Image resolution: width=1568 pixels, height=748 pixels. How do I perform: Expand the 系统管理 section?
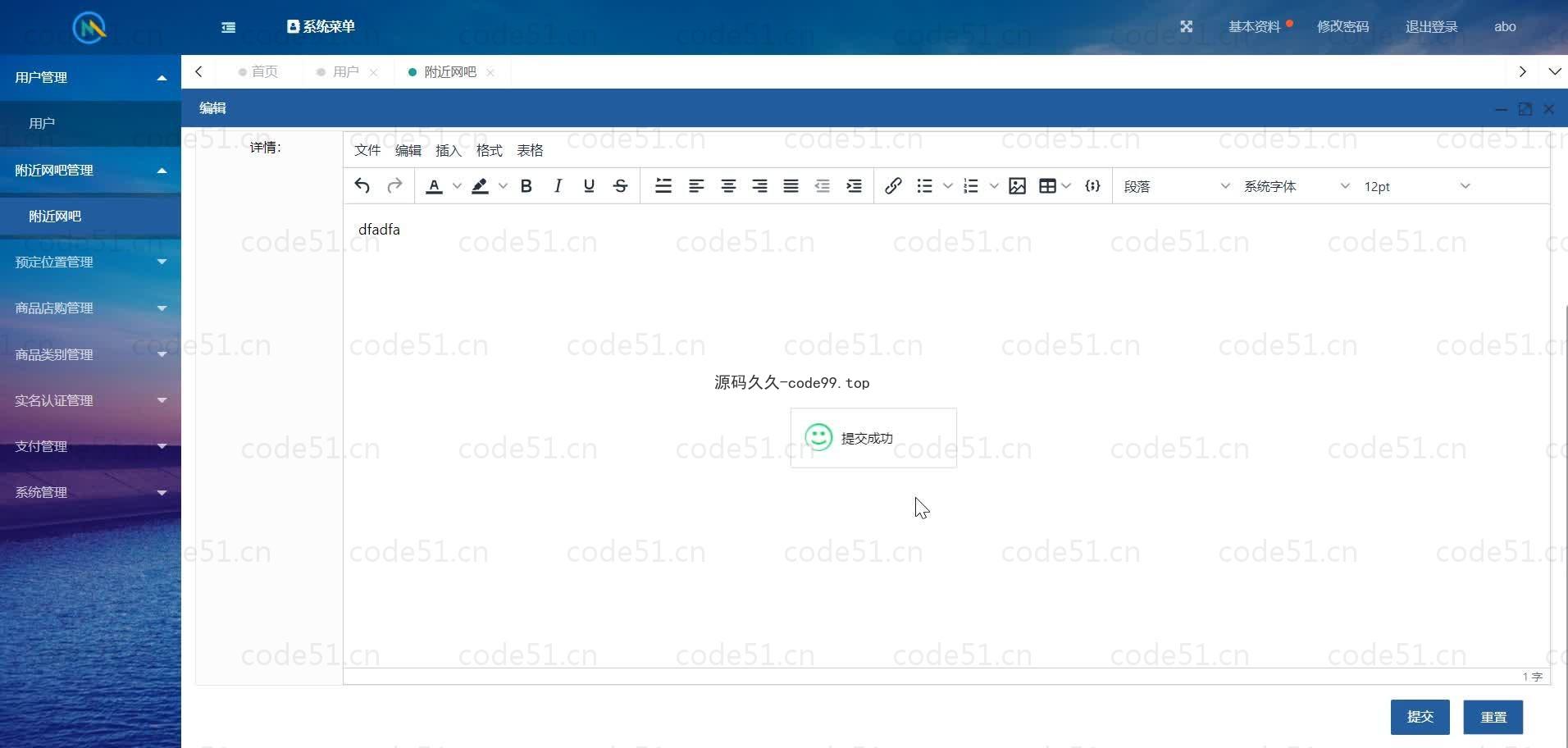click(x=90, y=492)
